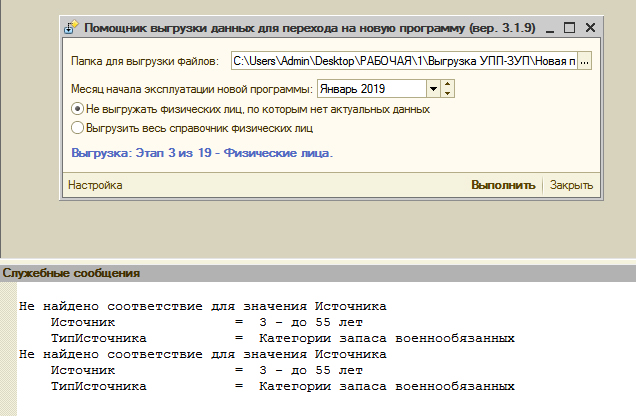
Task: Click the first 'Не найдено соответствие' message line
Action: (x=203, y=307)
